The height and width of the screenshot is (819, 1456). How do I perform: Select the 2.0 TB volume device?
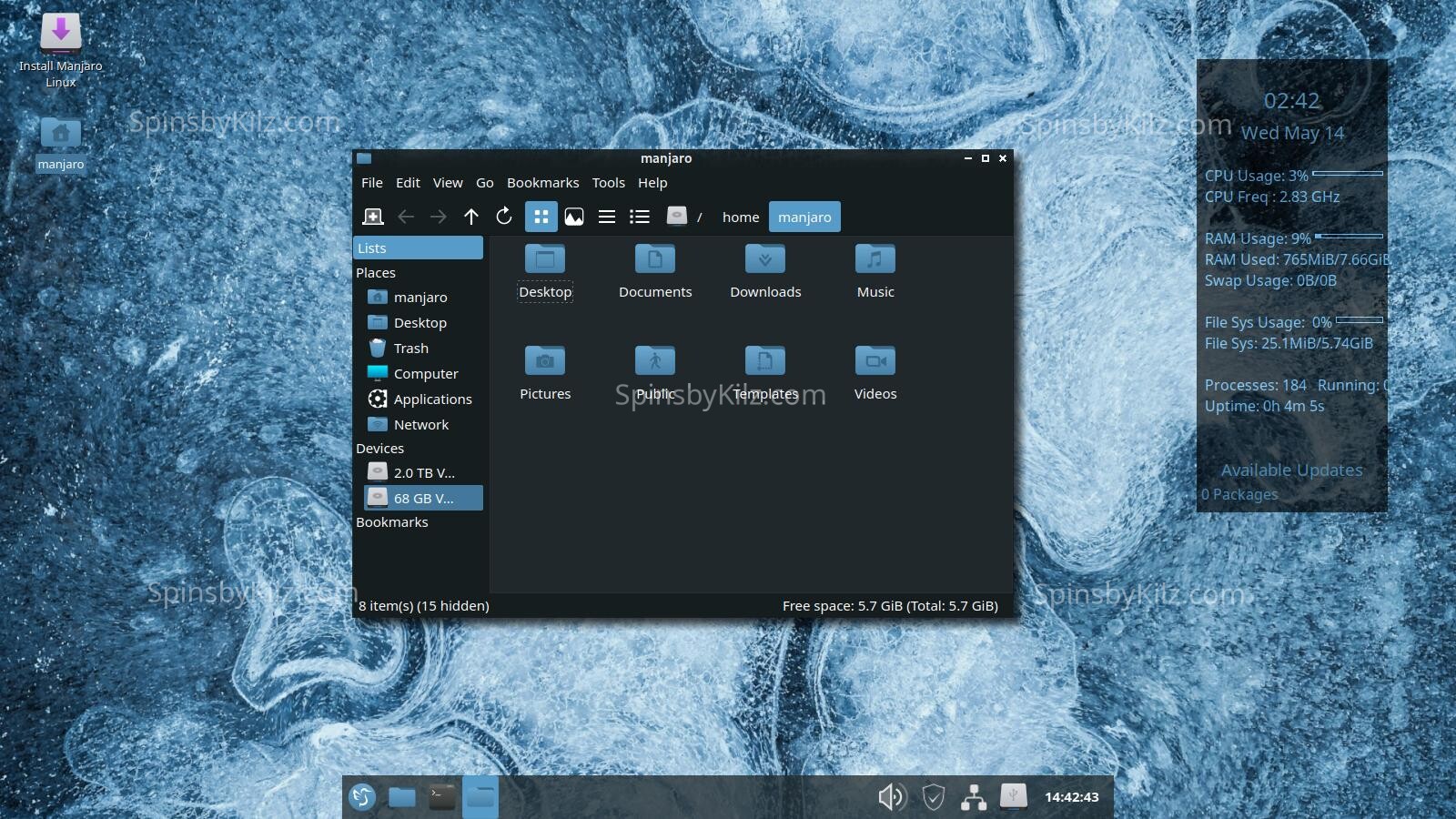[x=423, y=472]
